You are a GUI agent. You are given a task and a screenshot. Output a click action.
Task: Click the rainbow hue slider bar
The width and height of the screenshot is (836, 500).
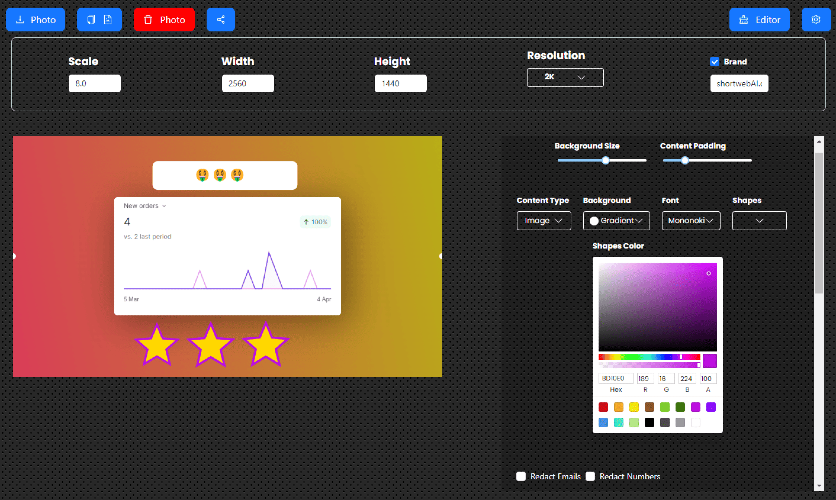(649, 357)
